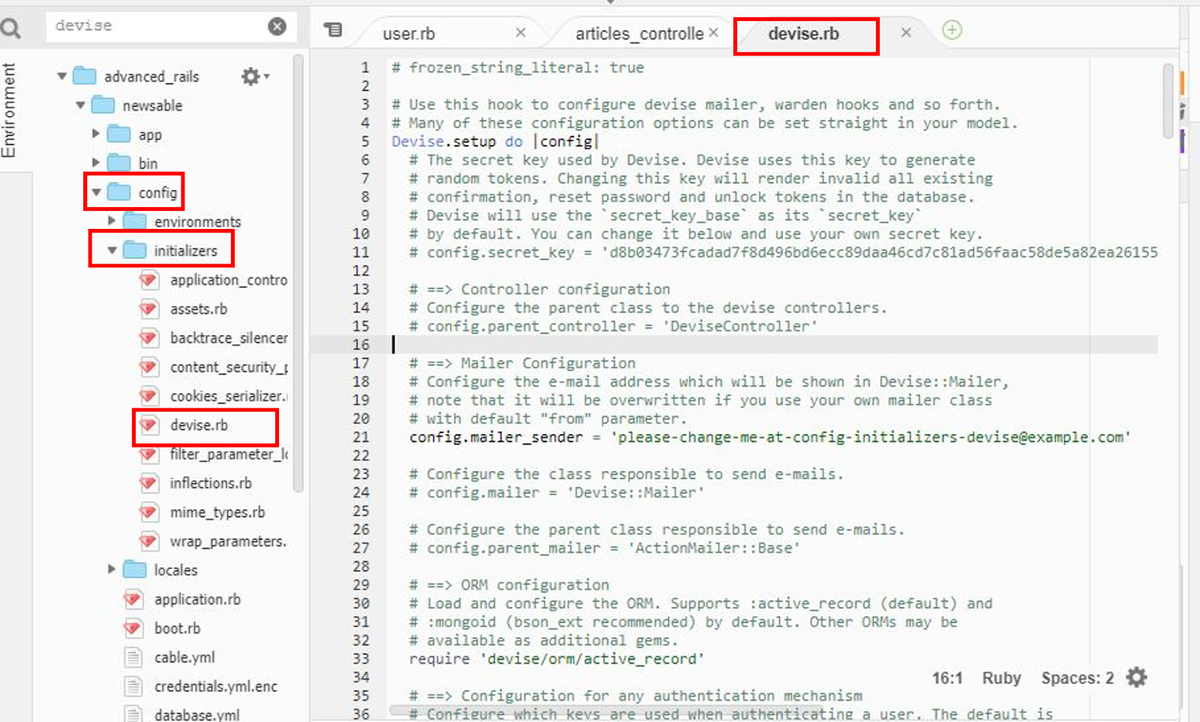Collapse the initializers folder

click(113, 250)
